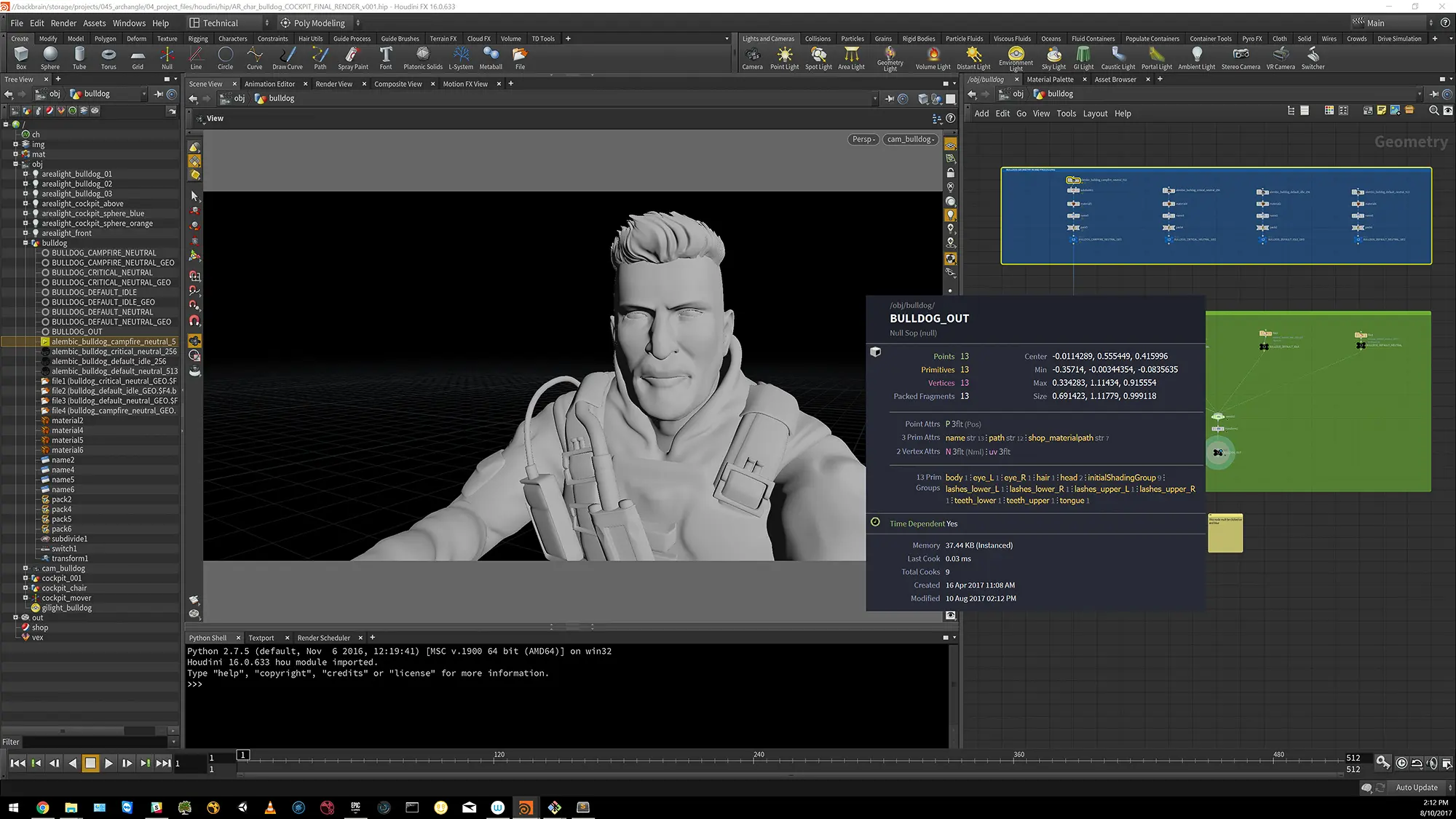
Task: Pick the L-System shelf tool
Action: (x=461, y=58)
